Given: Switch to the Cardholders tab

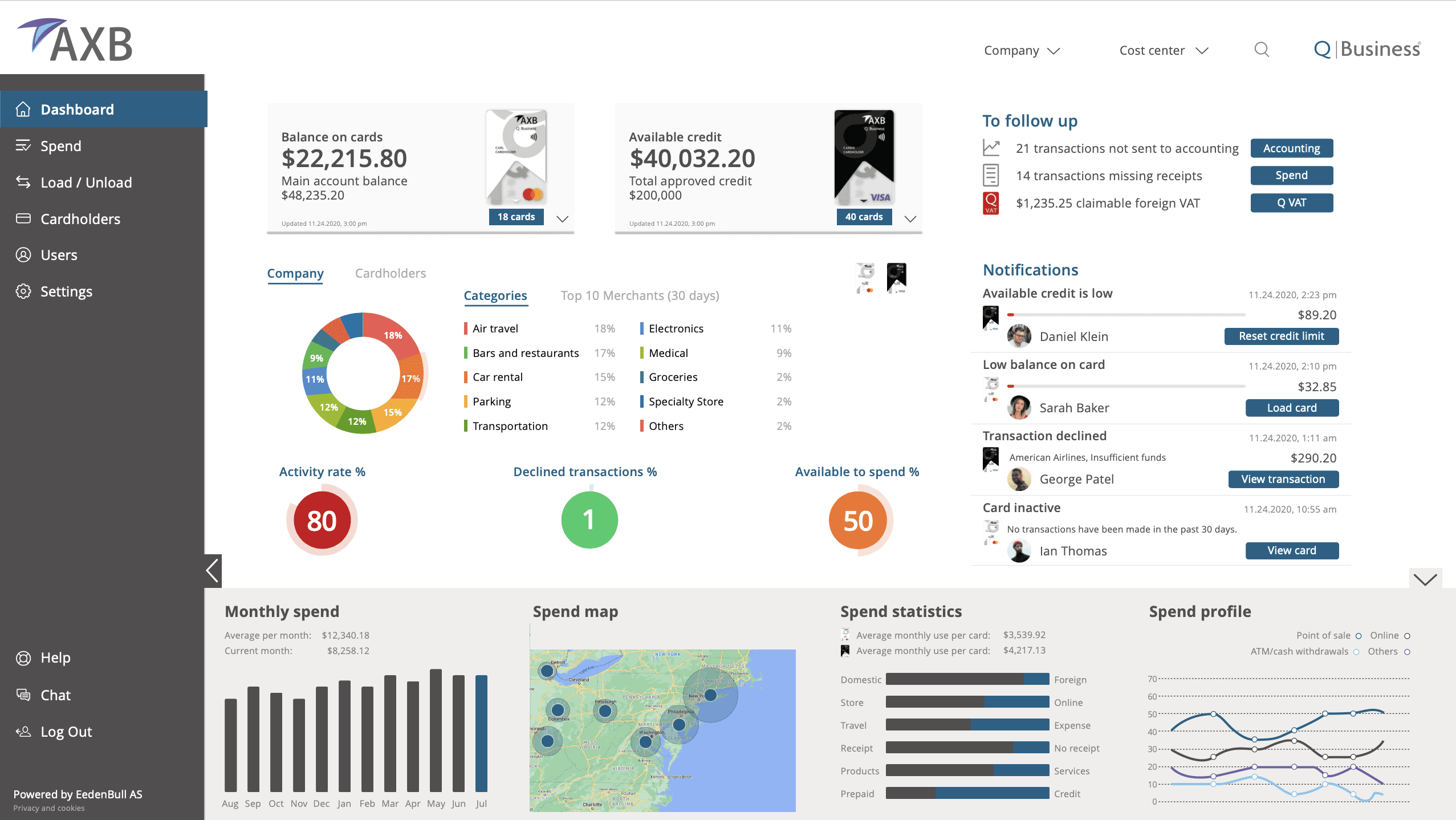Looking at the screenshot, I should [x=391, y=273].
